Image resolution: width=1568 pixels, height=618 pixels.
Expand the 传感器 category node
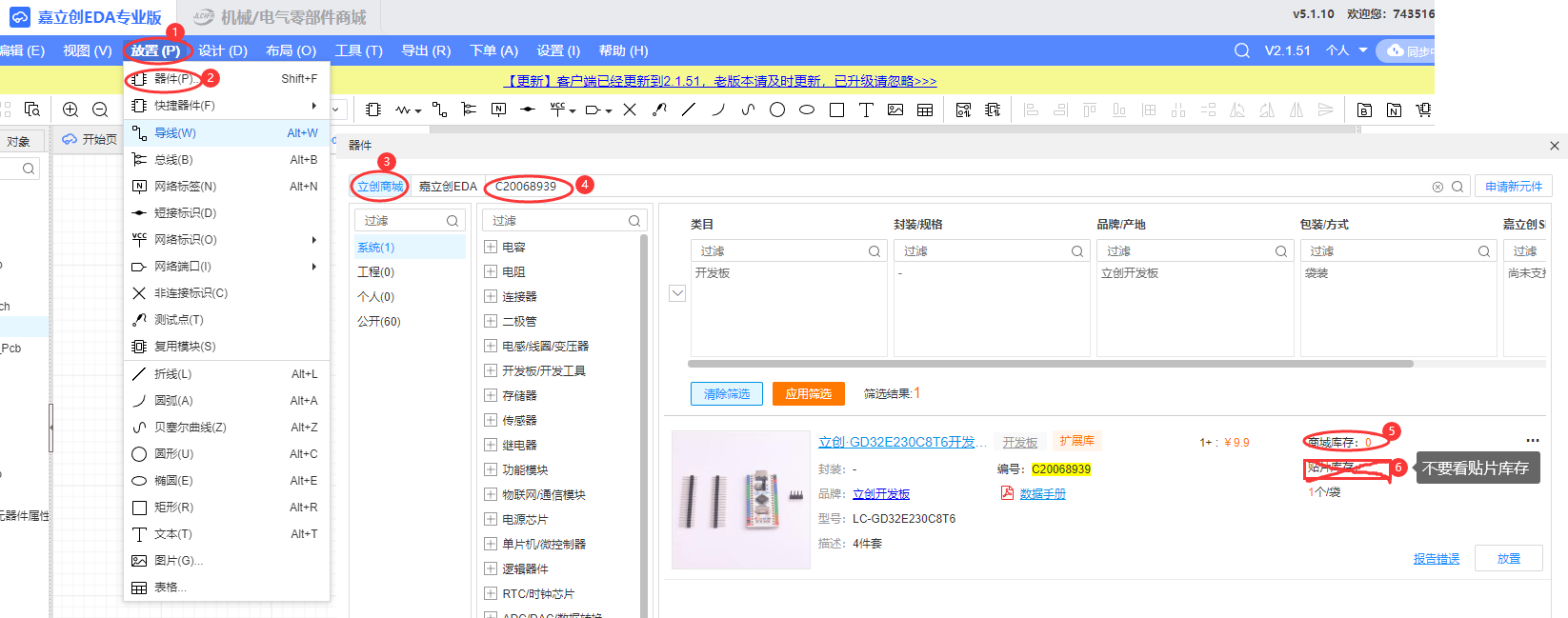[x=491, y=420]
